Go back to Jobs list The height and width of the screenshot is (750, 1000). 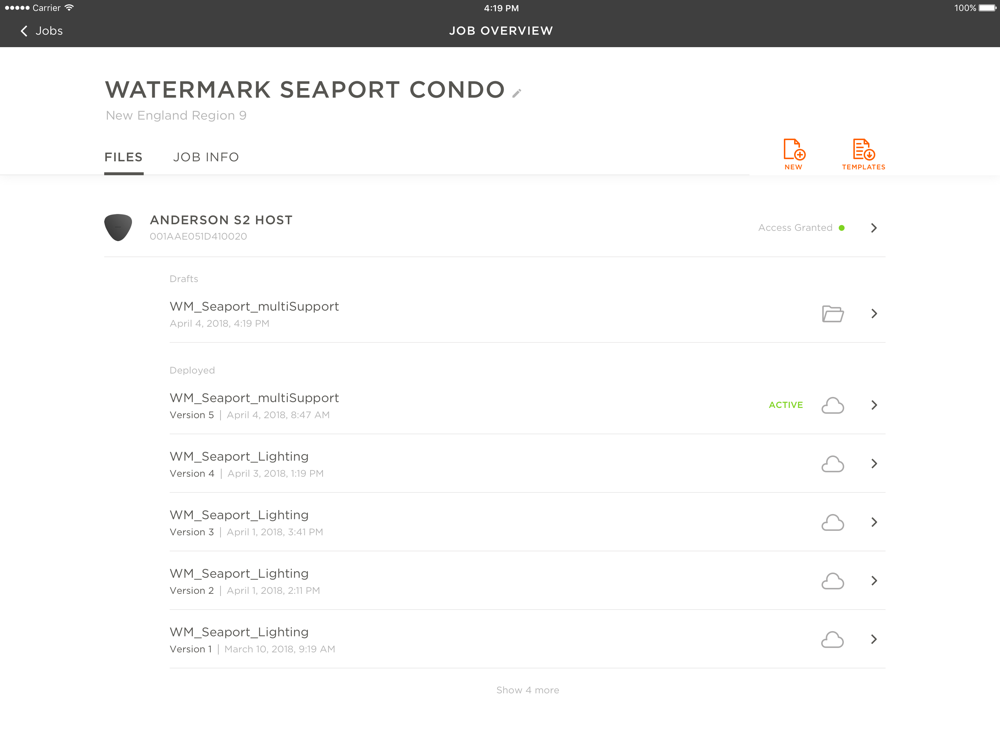pos(41,31)
